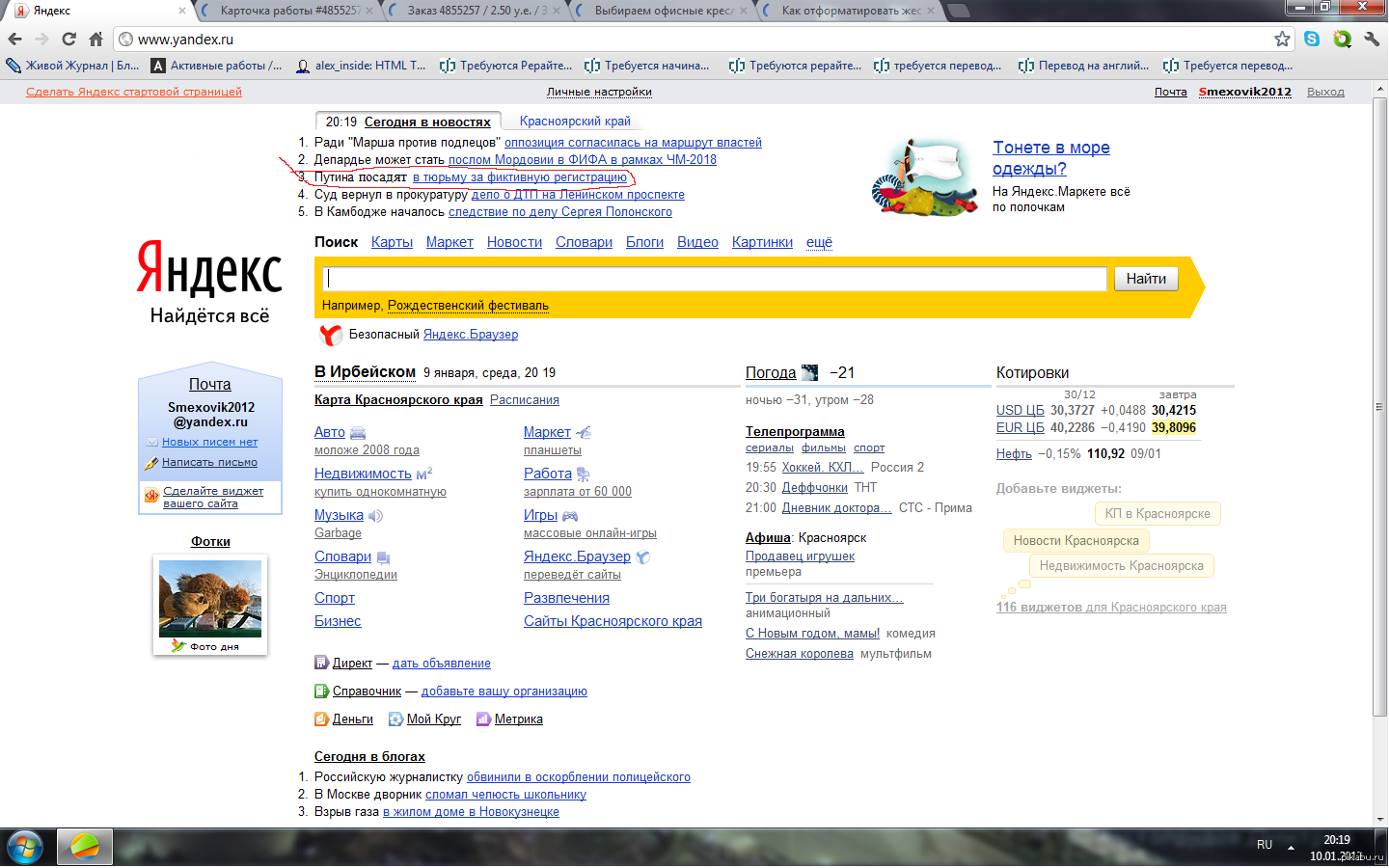
Task: Click the green extension icon beside Skype
Action: tap(1342, 40)
